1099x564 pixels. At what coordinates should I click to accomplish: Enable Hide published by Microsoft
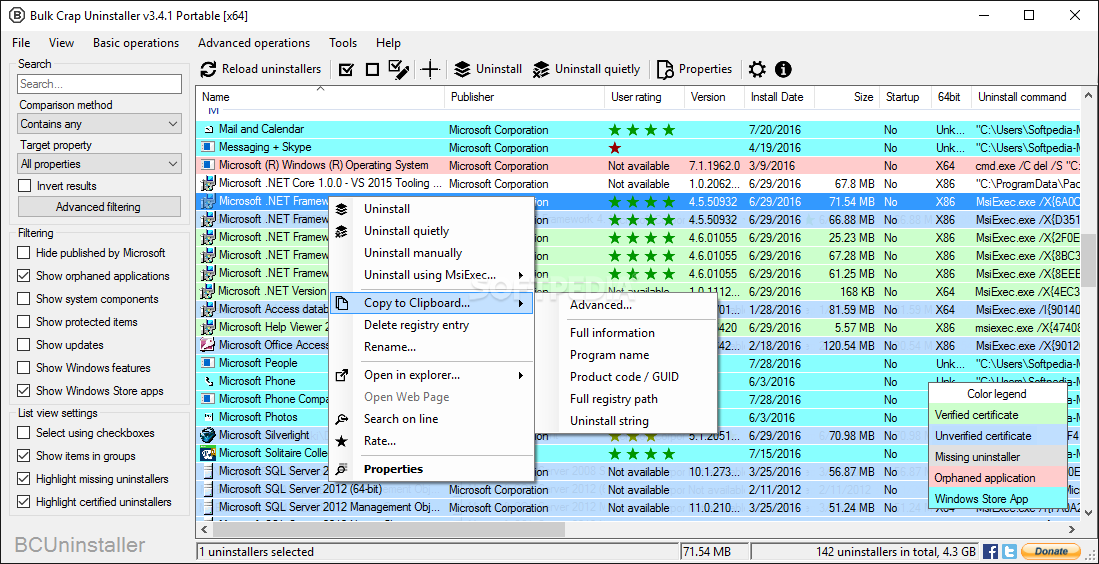24,253
